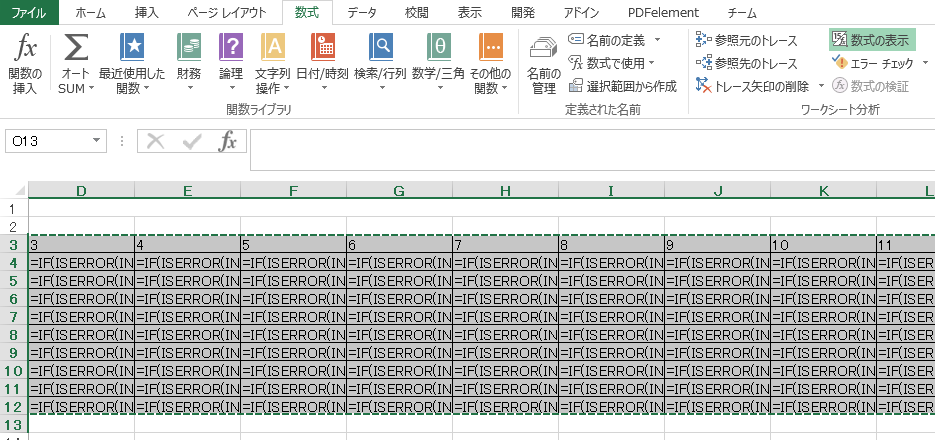Switch to the ページ レイアウト tab
This screenshot has height=440, width=935.
tap(226, 13)
